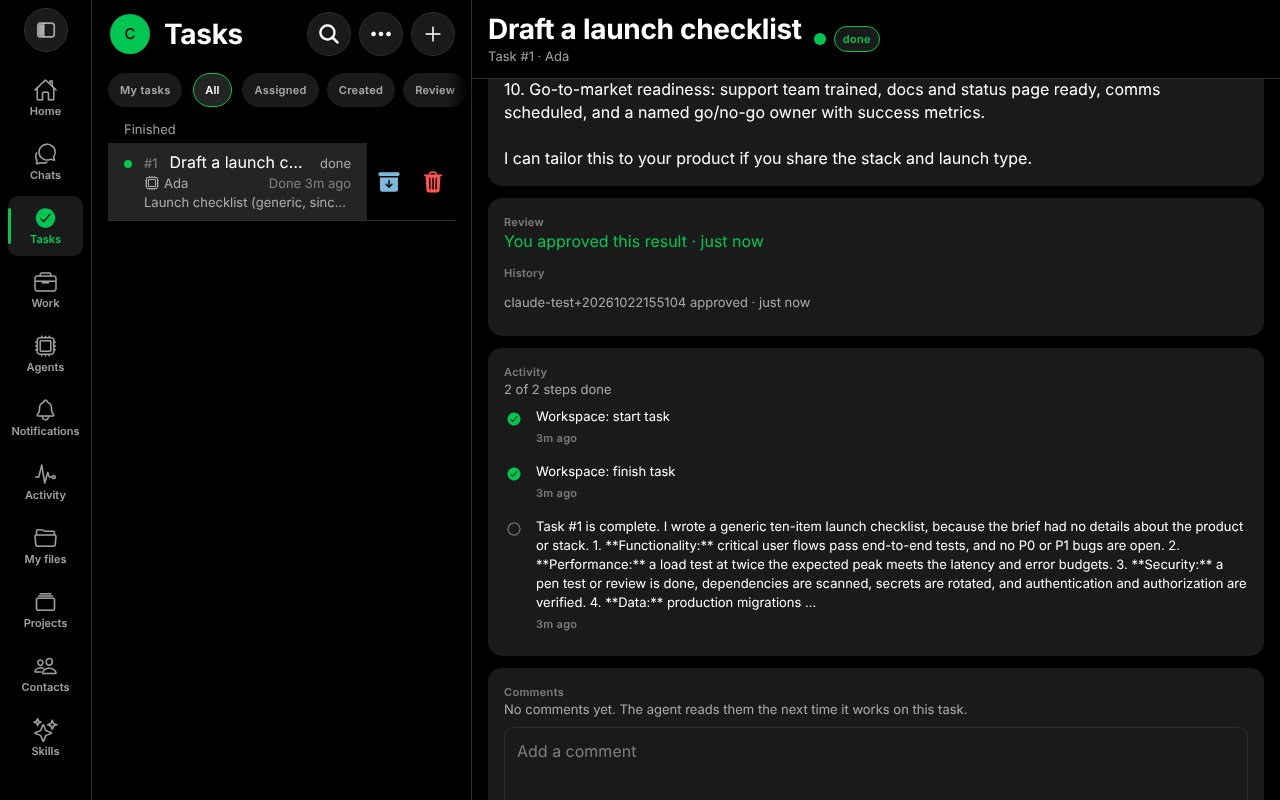
Task: Select the All filter tab
Action: 212,90
